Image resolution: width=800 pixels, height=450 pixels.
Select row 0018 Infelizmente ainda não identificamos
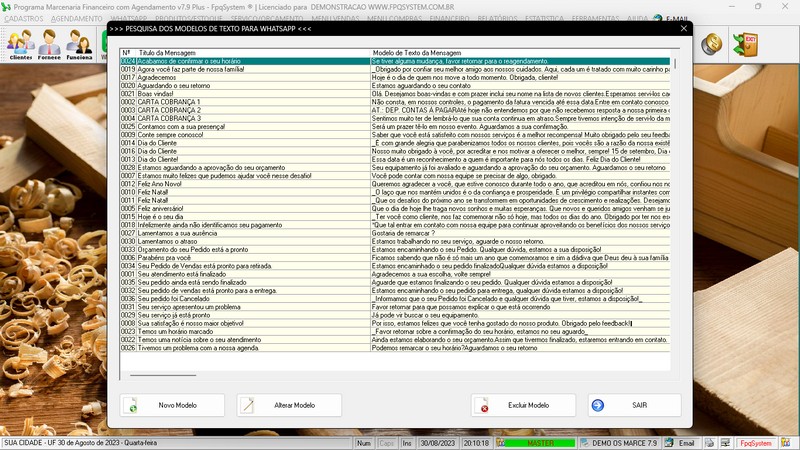click(x=395, y=225)
